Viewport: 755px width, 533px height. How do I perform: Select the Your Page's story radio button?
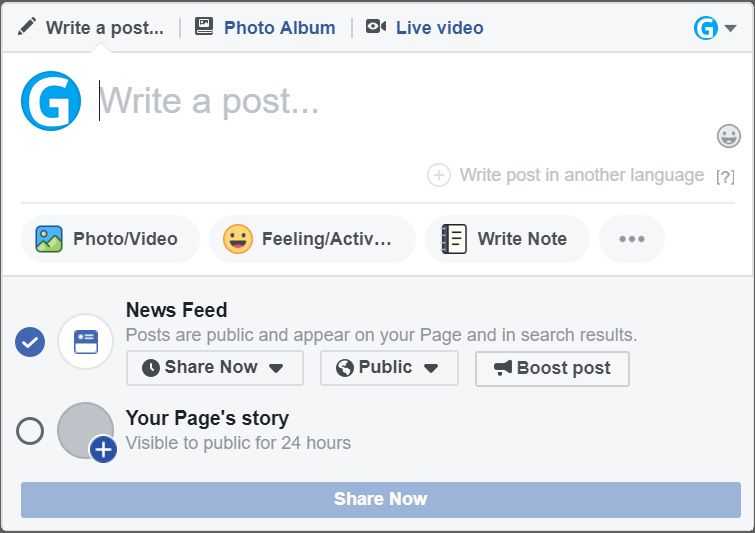[30, 430]
